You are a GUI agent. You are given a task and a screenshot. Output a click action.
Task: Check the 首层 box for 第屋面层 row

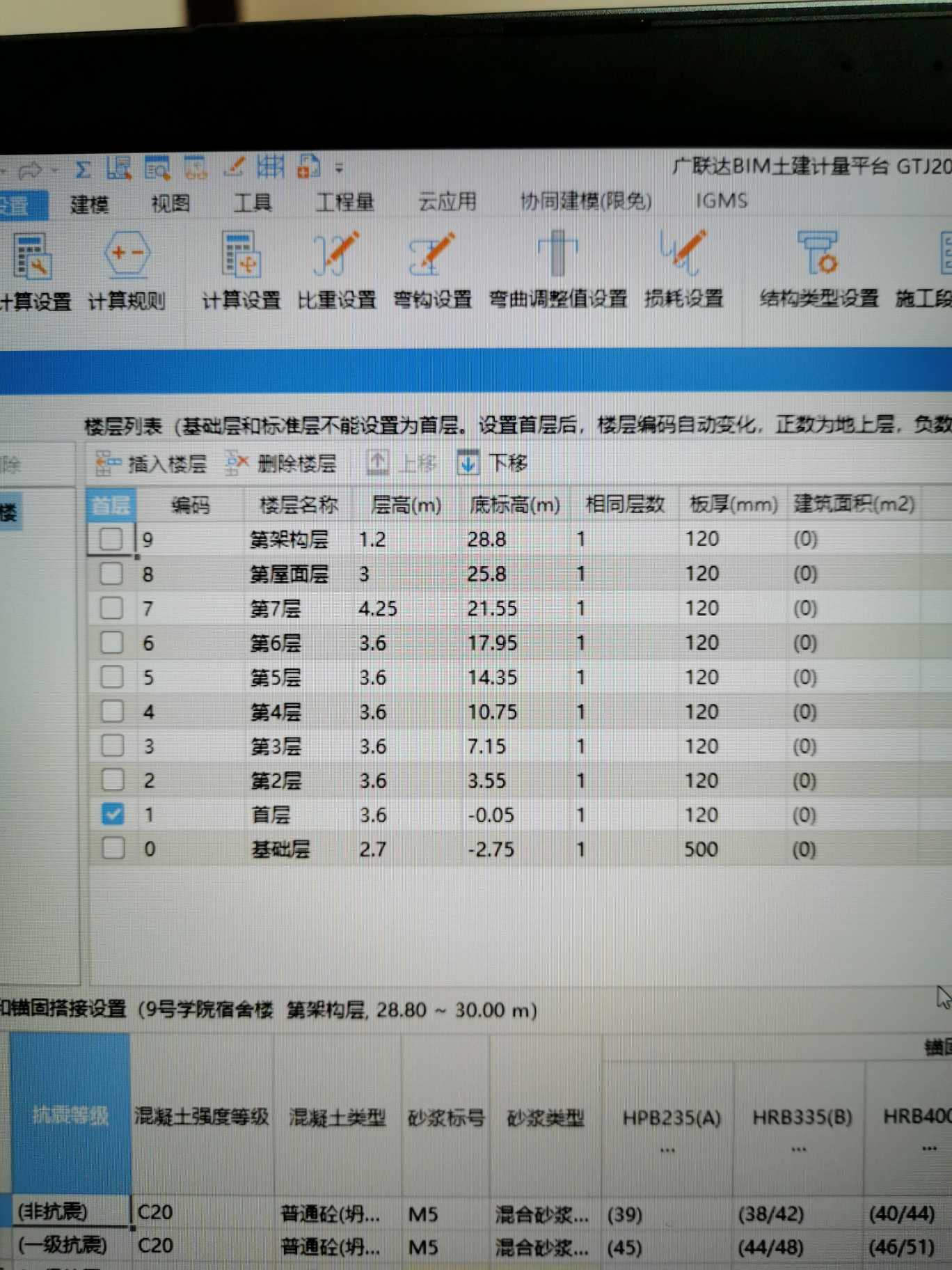pyautogui.click(x=111, y=574)
